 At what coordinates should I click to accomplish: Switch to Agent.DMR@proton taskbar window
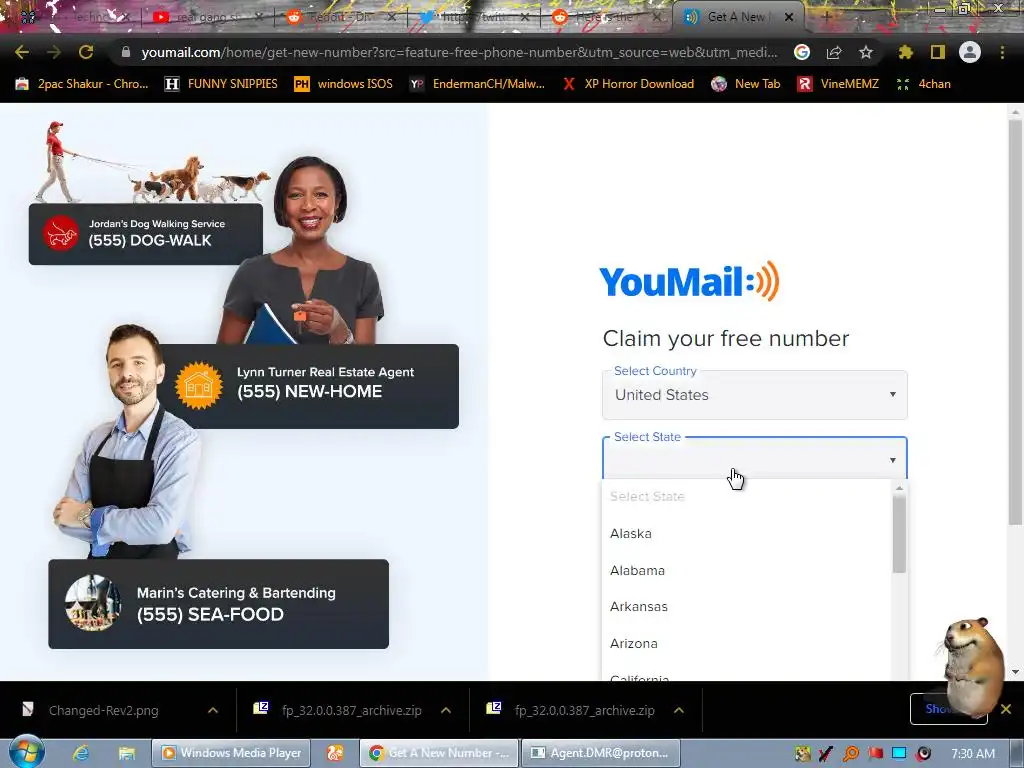pos(601,753)
